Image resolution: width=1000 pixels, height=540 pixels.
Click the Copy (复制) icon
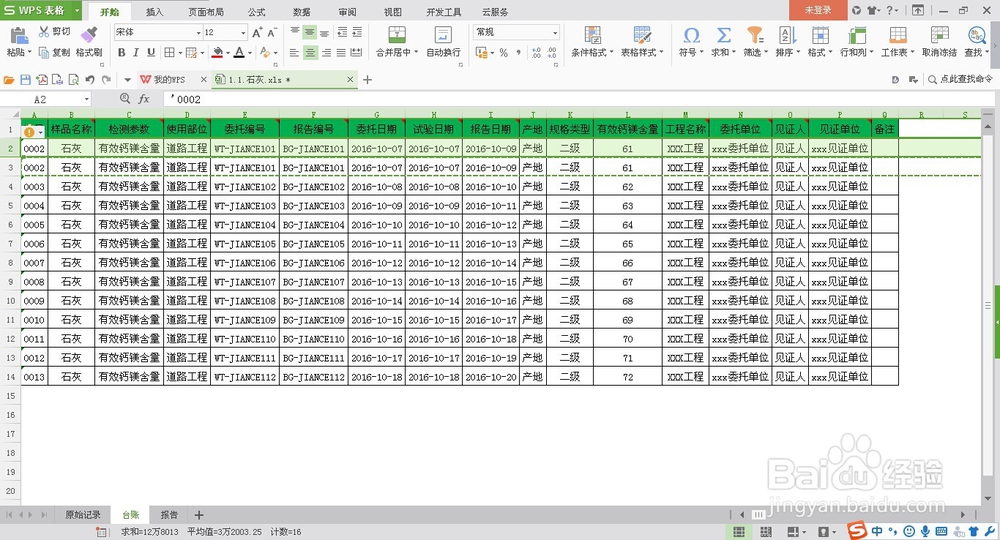pyautogui.click(x=44, y=52)
